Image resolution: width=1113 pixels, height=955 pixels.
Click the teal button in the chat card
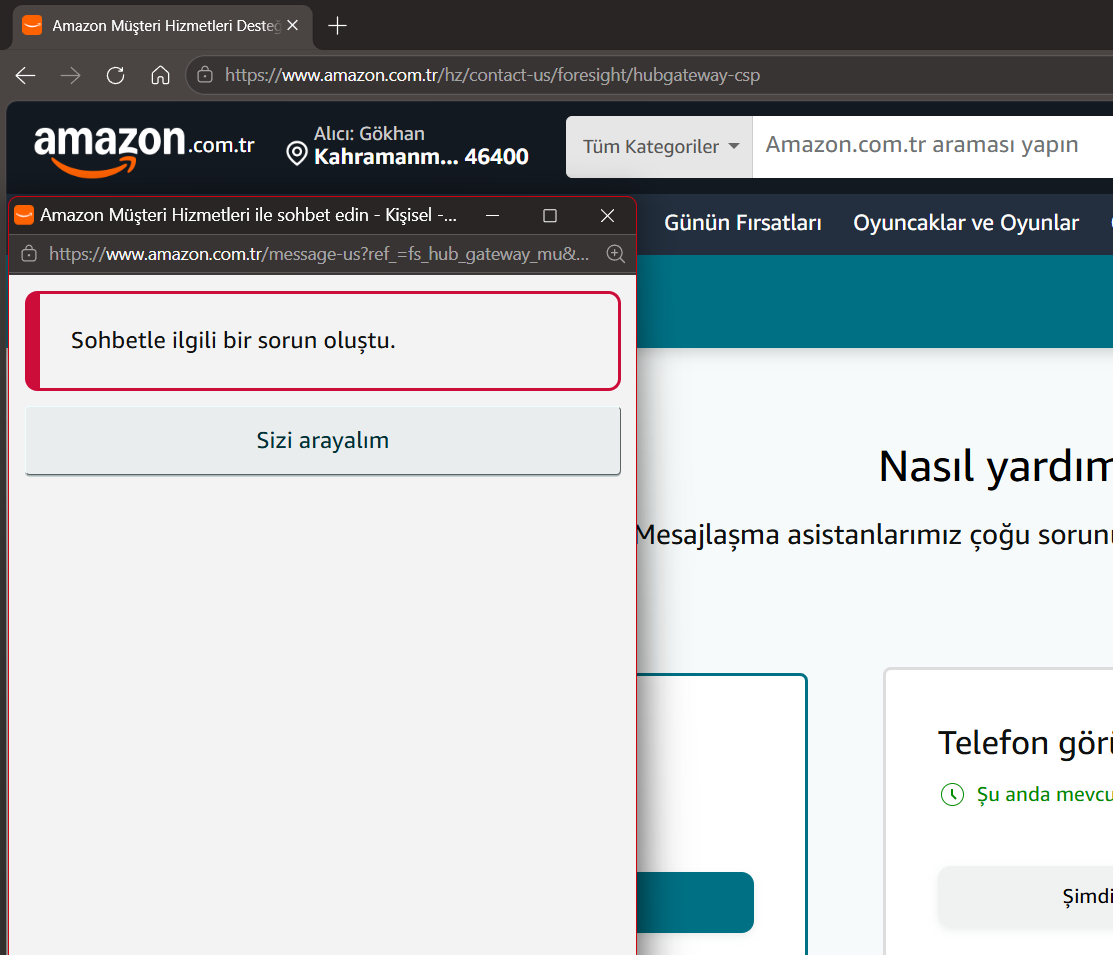695,902
